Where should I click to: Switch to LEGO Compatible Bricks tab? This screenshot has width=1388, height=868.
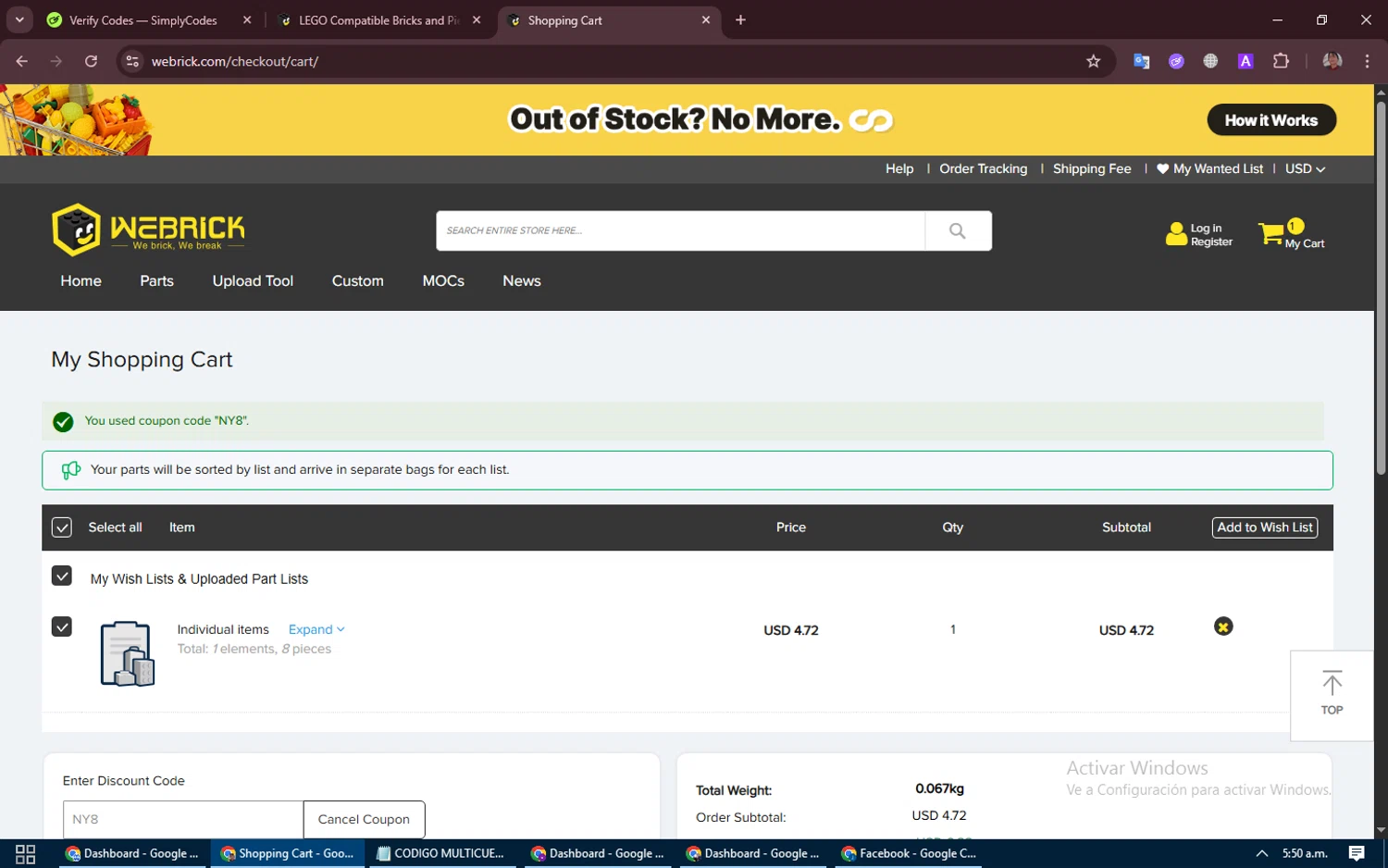379,20
